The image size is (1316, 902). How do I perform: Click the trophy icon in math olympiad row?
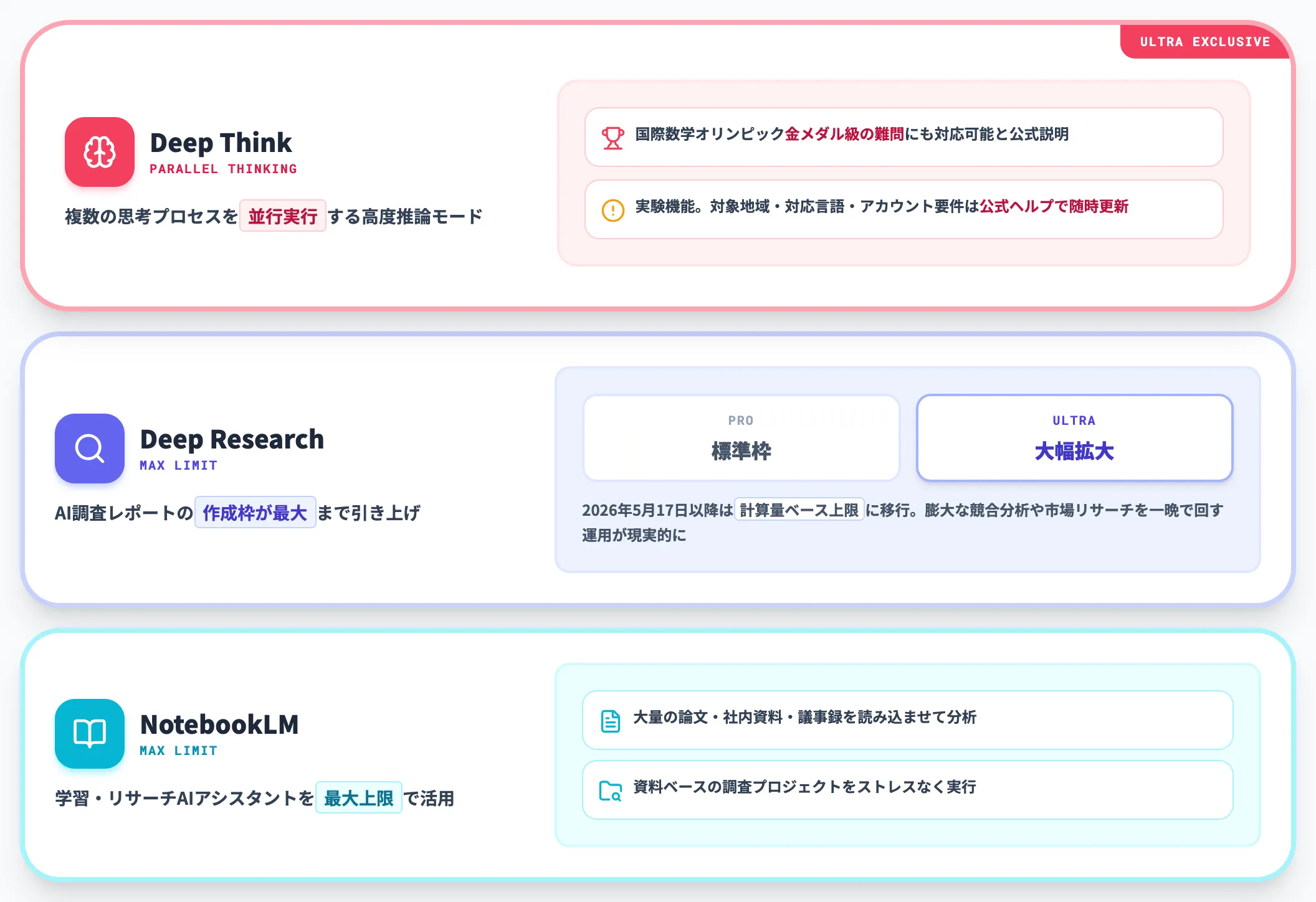(613, 138)
